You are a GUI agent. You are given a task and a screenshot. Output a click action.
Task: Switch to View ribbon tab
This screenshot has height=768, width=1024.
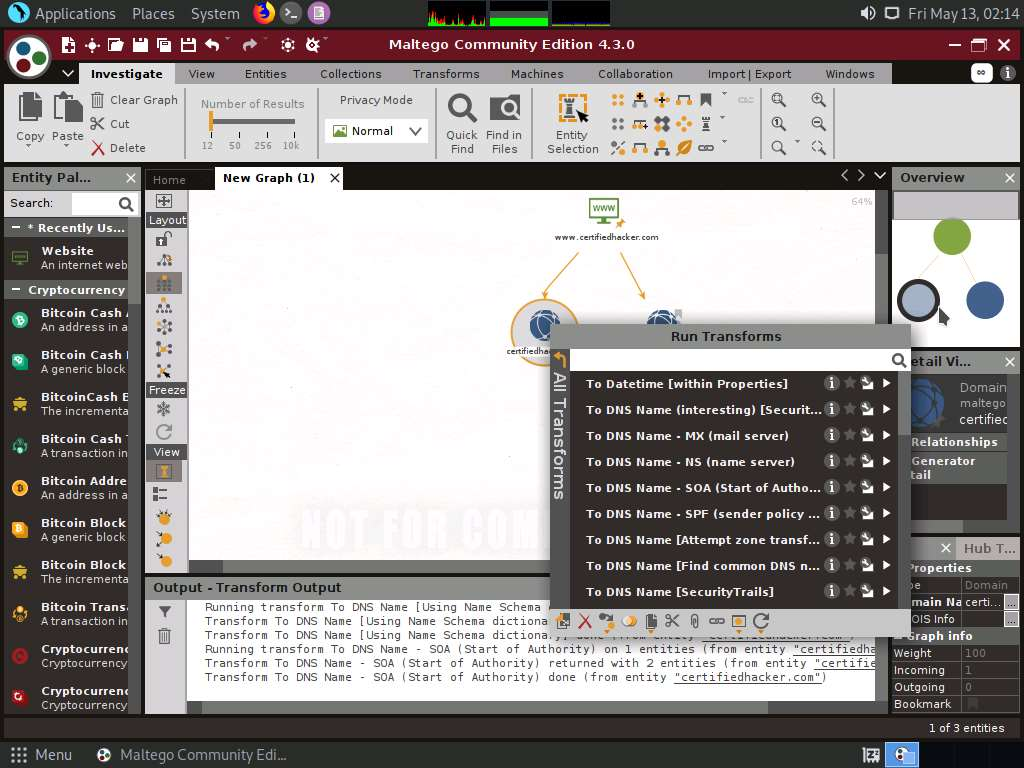tap(201, 74)
